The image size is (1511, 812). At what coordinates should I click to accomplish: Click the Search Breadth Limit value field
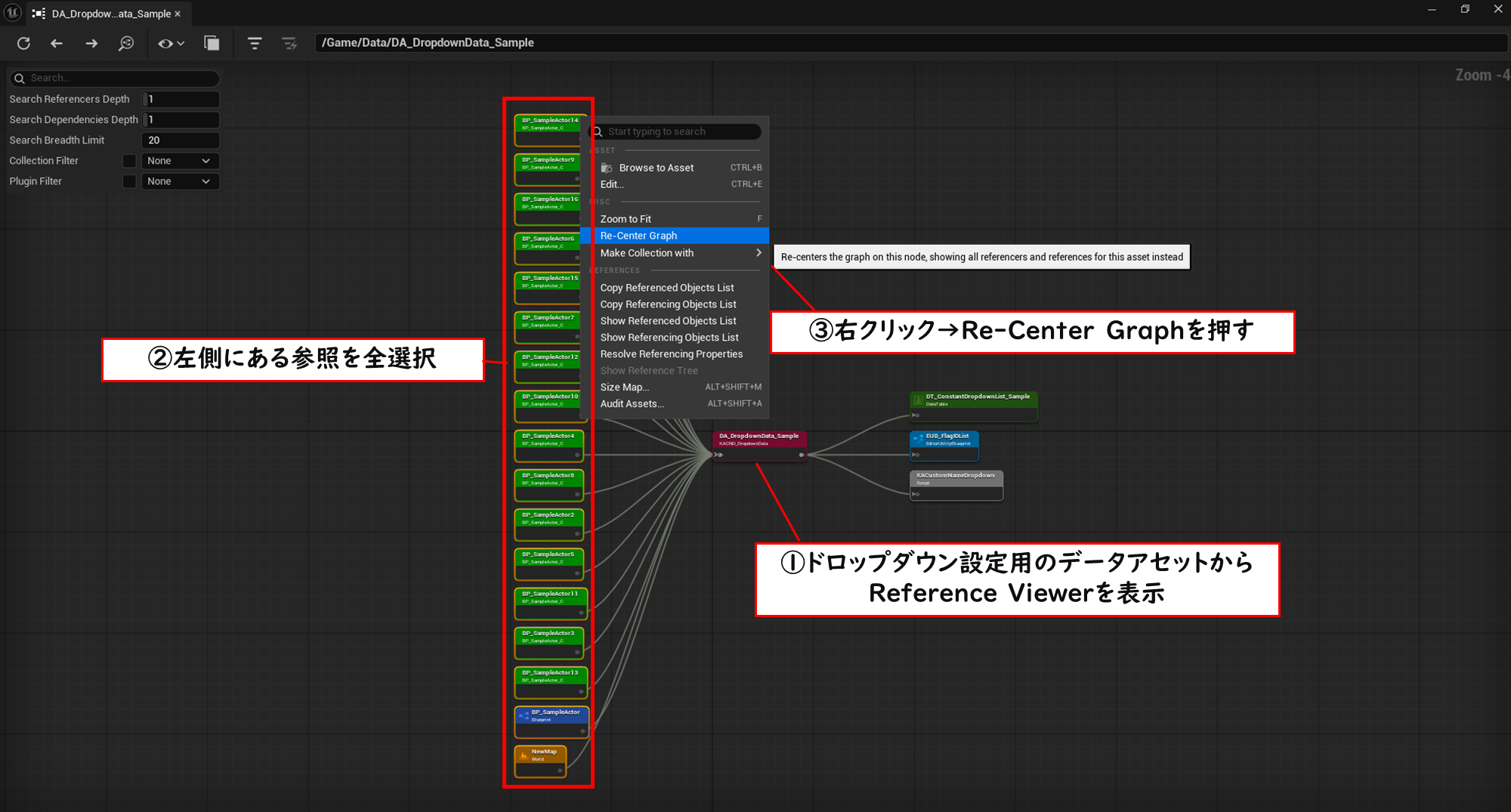(x=181, y=140)
